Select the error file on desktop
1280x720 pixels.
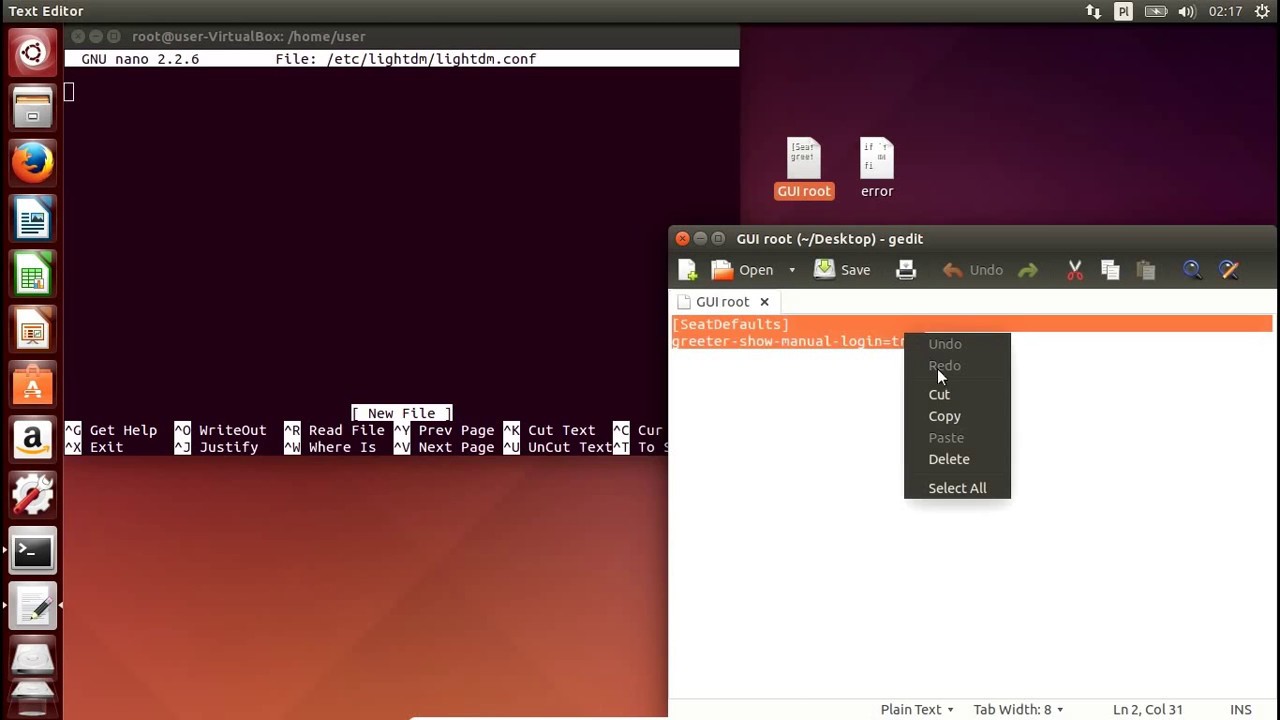(x=877, y=168)
